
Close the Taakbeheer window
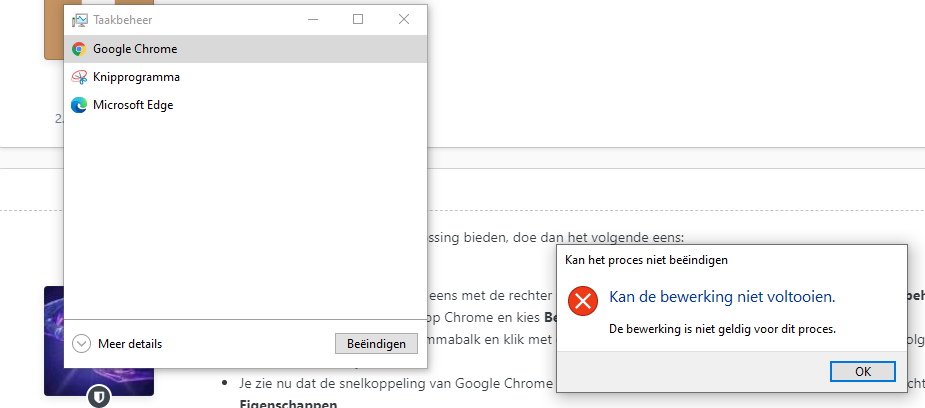point(404,19)
